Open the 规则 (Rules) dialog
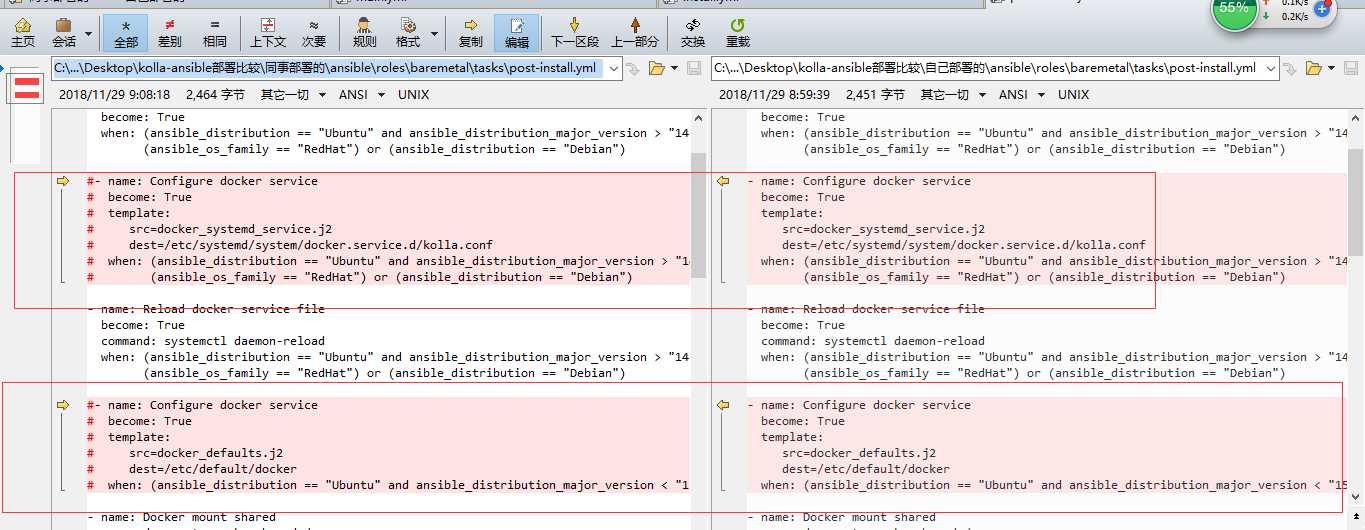 tap(365, 32)
